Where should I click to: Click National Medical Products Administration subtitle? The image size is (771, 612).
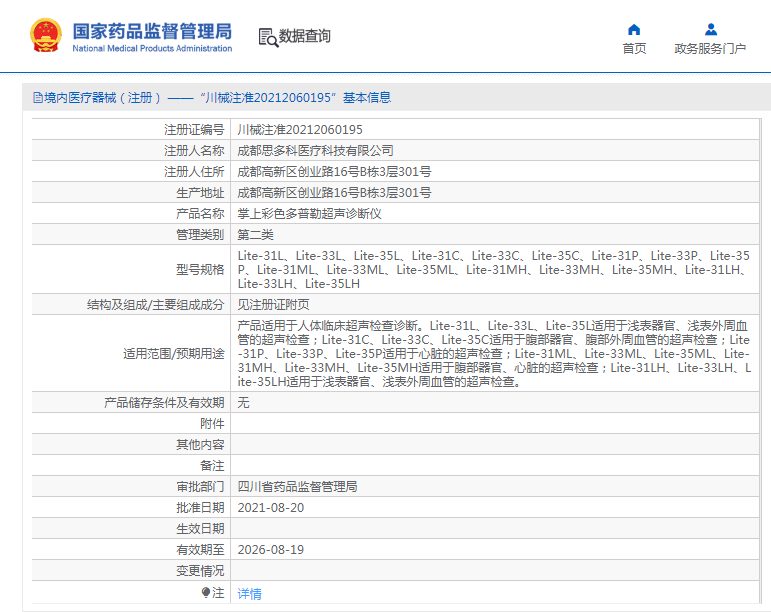click(x=152, y=48)
